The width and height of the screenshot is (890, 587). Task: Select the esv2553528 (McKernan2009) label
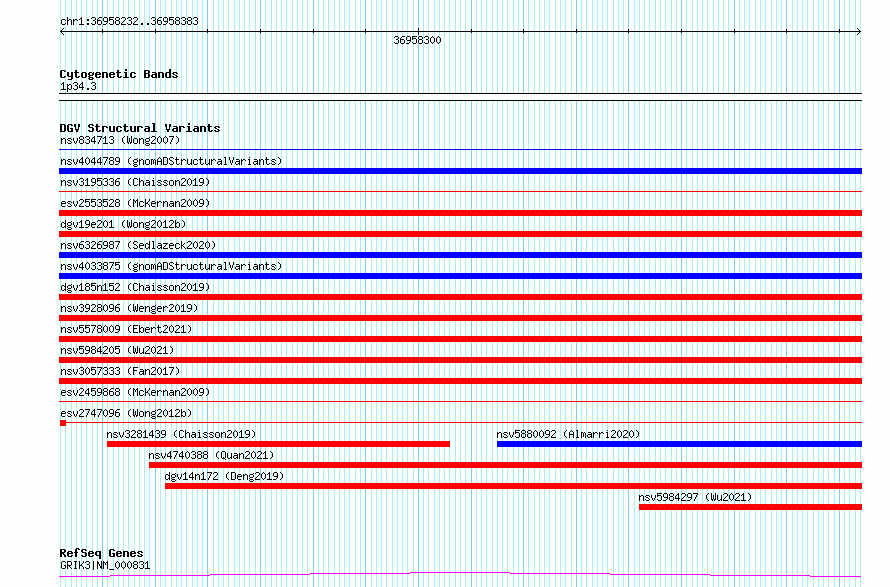[135, 203]
